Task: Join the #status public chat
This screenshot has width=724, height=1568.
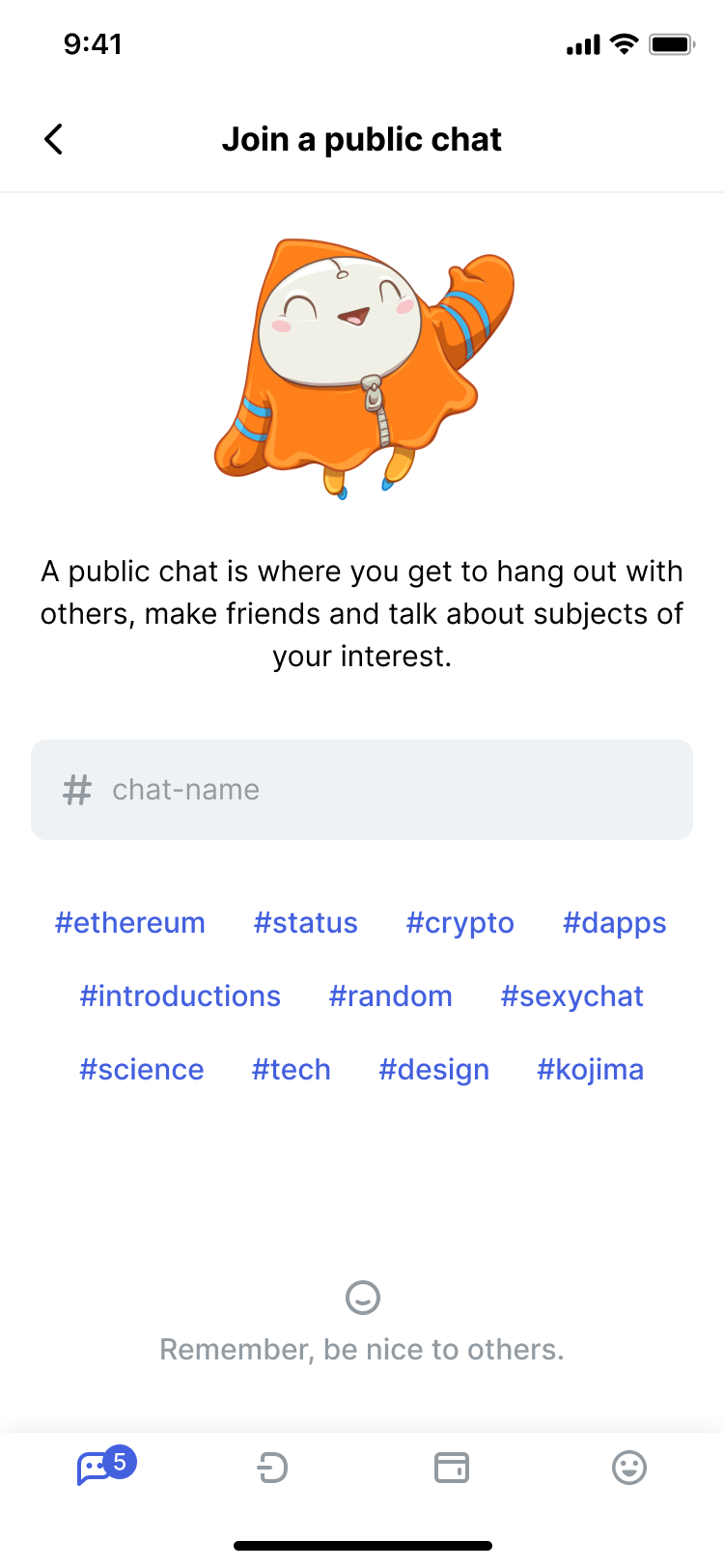Action: click(x=305, y=923)
